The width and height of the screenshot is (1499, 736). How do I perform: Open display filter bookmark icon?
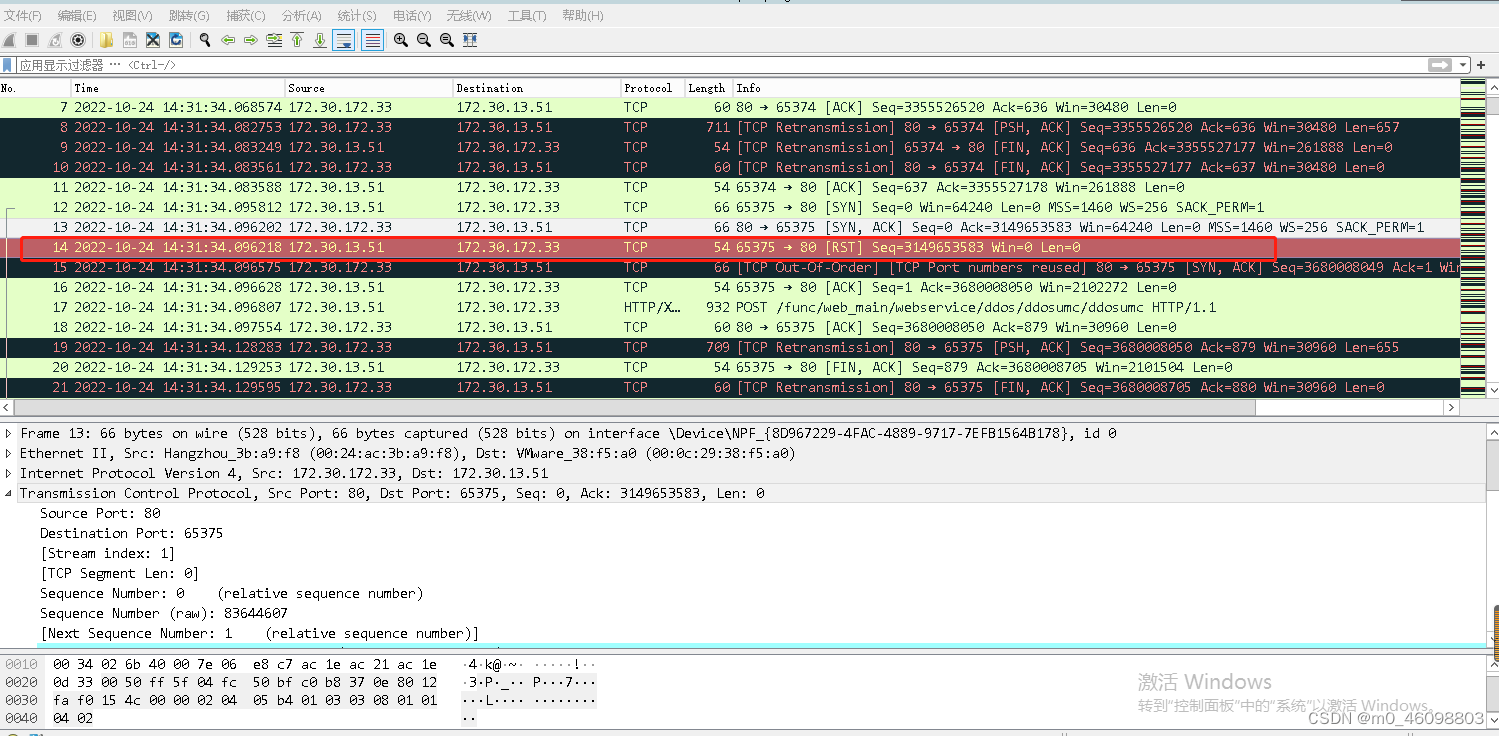(x=8, y=65)
